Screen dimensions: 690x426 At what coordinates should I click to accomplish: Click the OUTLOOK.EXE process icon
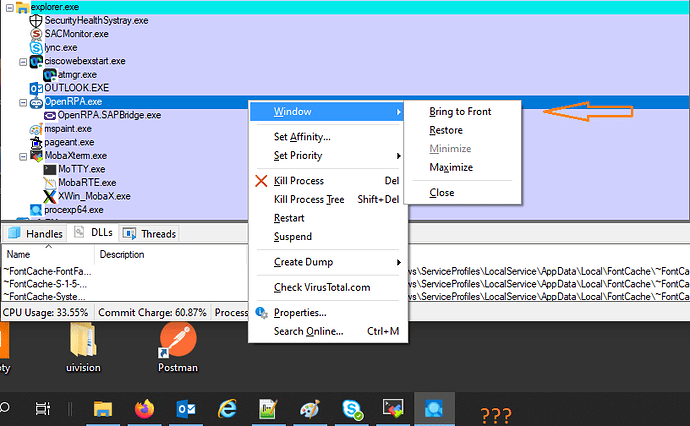click(36, 88)
